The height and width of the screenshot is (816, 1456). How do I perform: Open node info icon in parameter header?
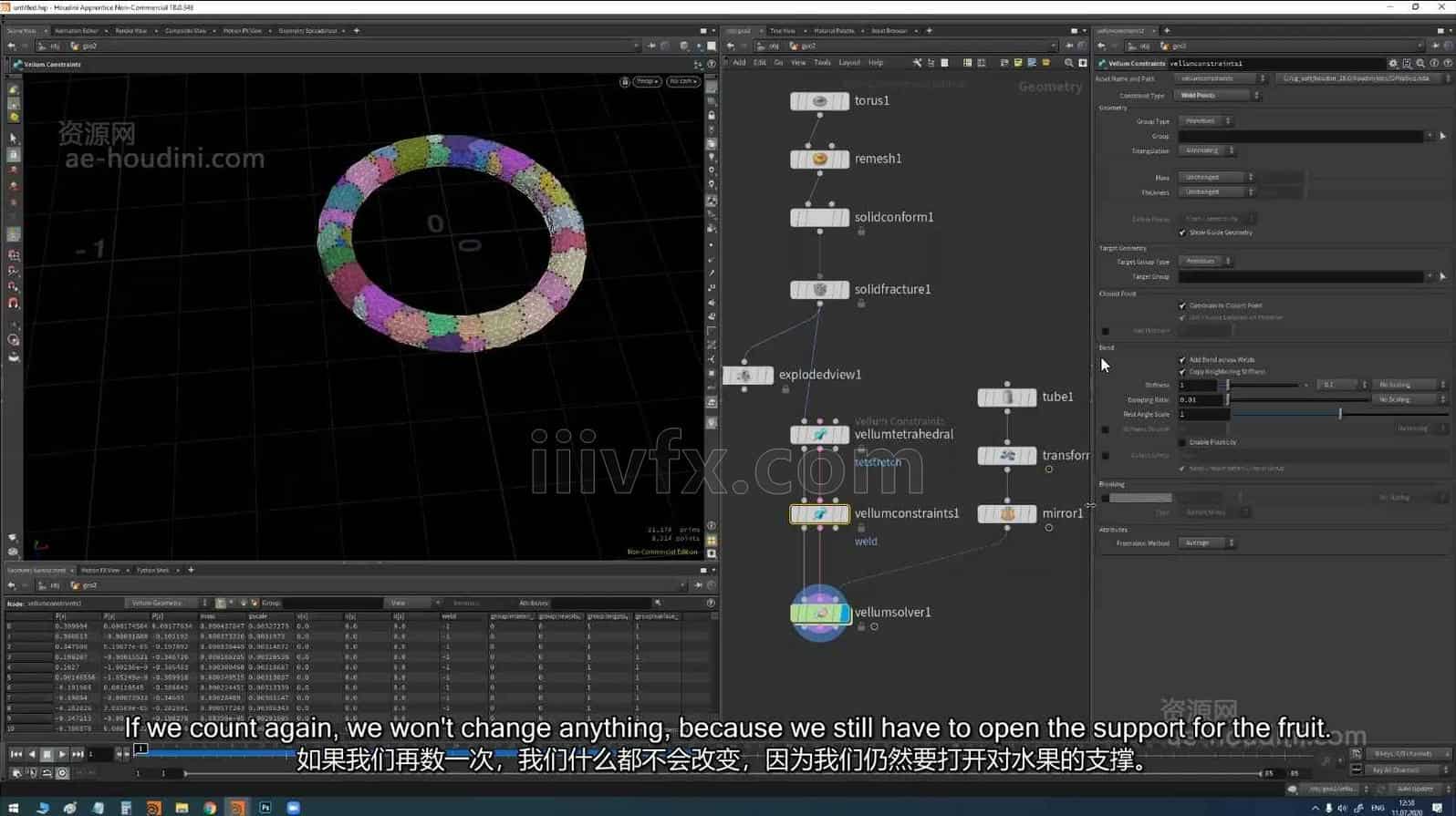point(1434,64)
